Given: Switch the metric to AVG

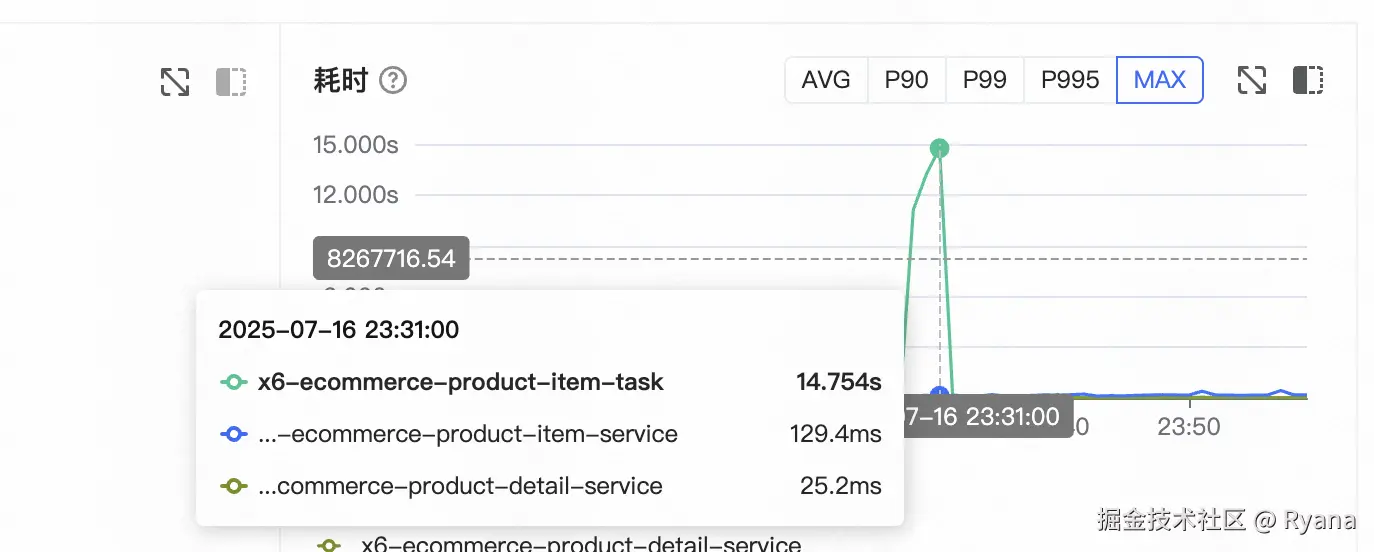Looking at the screenshot, I should 826,80.
